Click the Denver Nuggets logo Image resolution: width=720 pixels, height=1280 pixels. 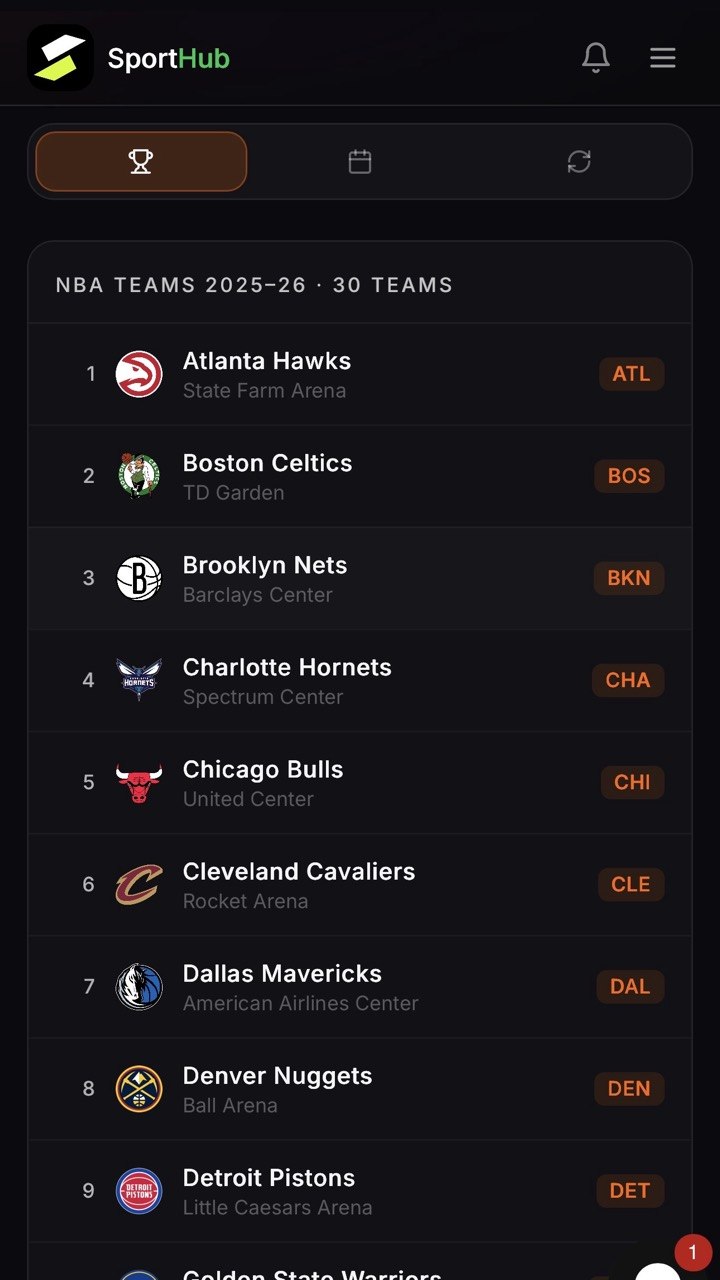click(x=139, y=1088)
